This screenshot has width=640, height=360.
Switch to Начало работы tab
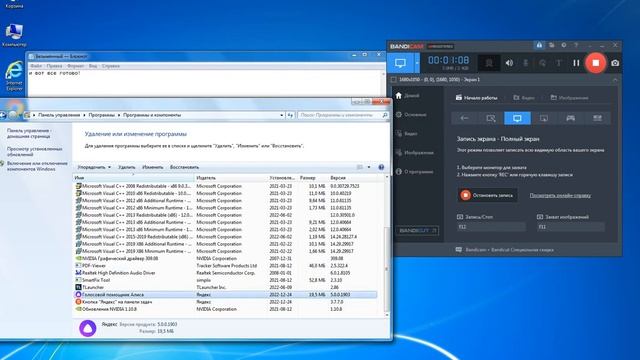[477, 98]
